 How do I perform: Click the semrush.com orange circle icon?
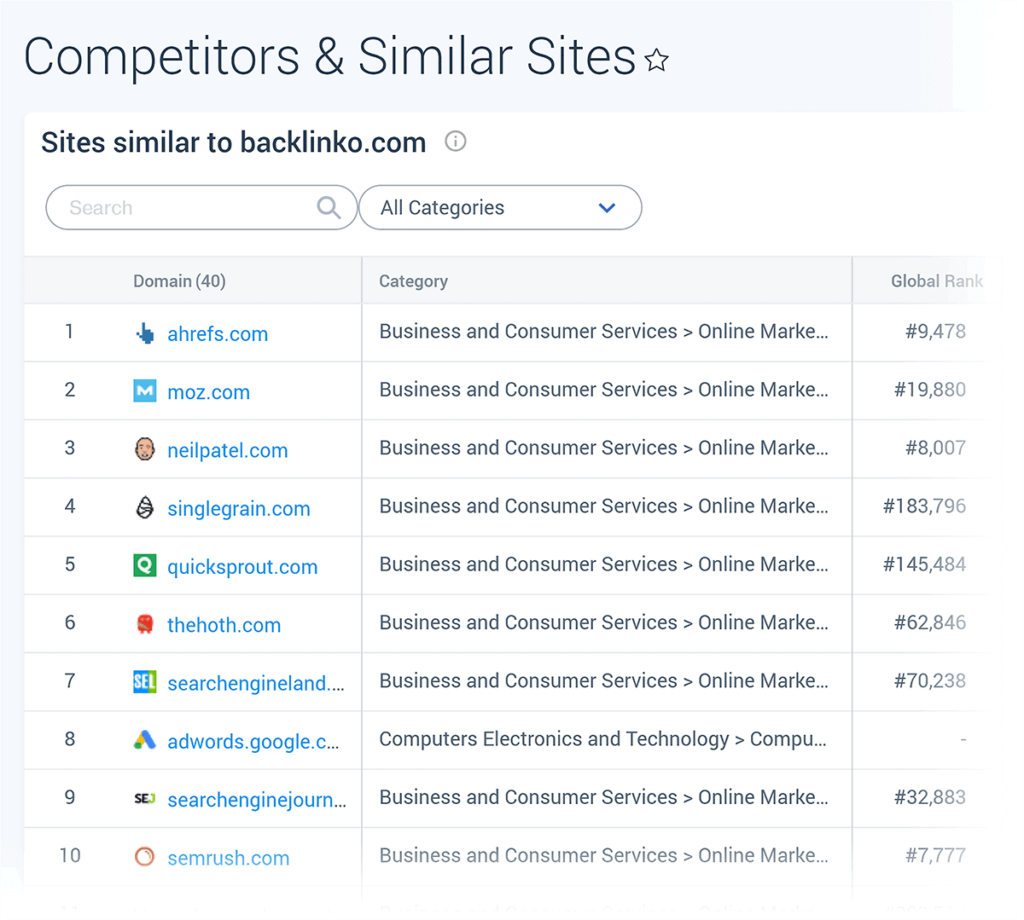coord(144,857)
